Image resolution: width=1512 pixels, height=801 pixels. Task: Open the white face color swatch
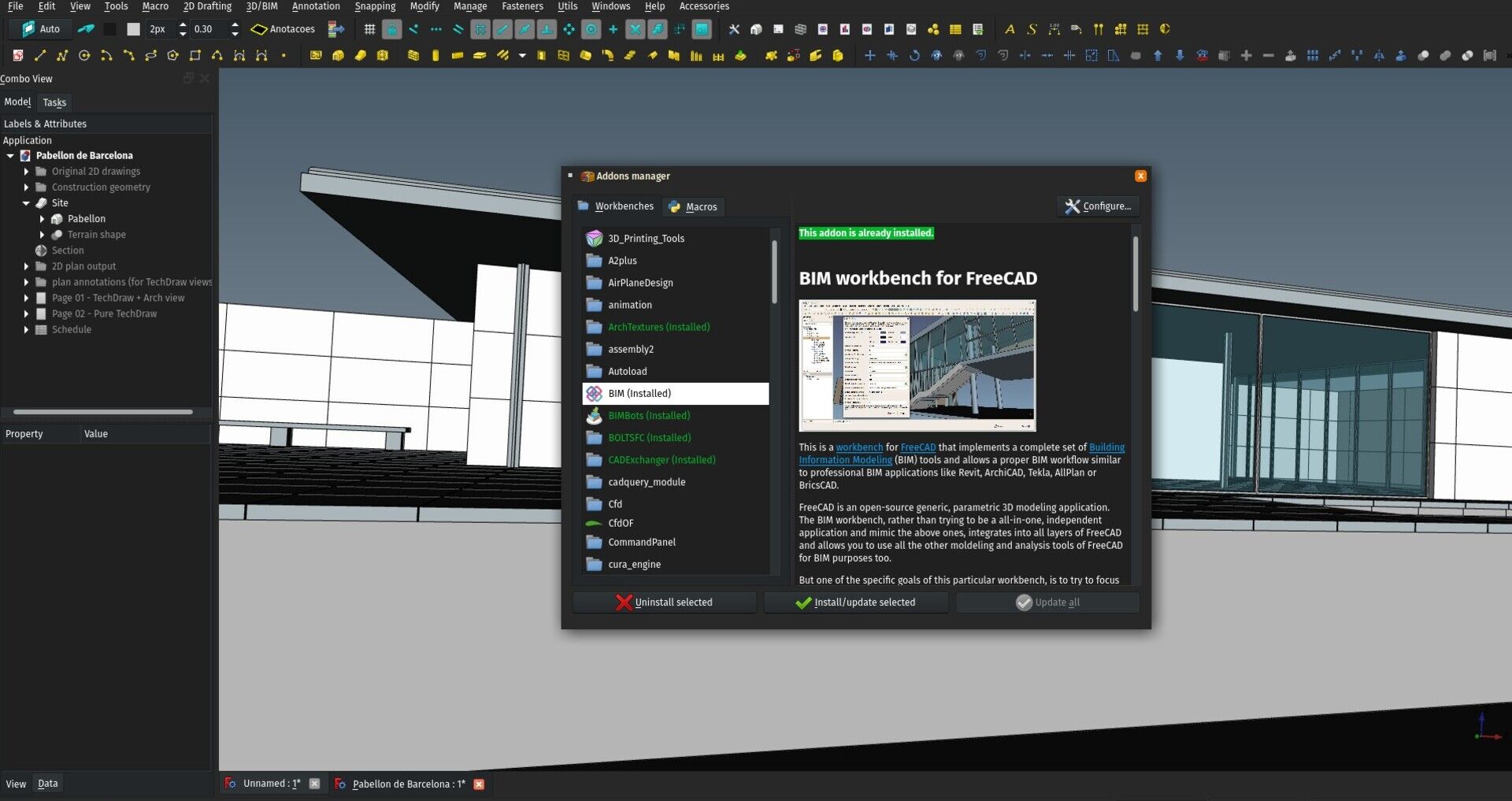133,29
